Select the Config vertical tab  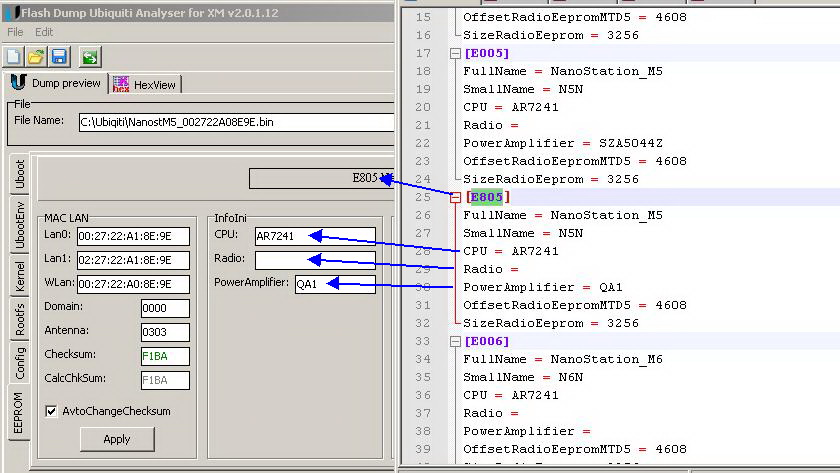pyautogui.click(x=20, y=363)
